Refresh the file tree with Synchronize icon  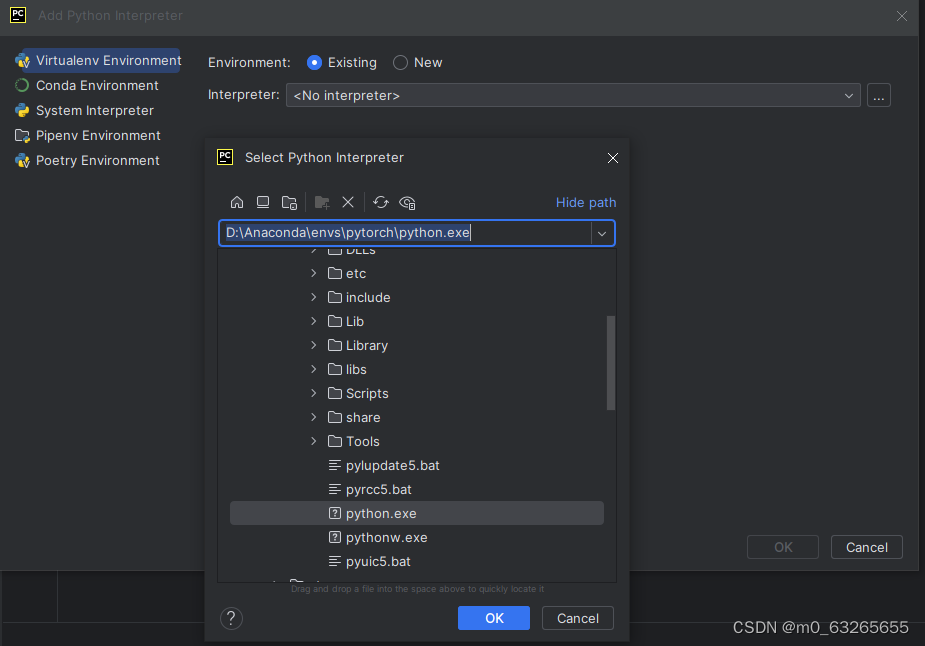381,202
